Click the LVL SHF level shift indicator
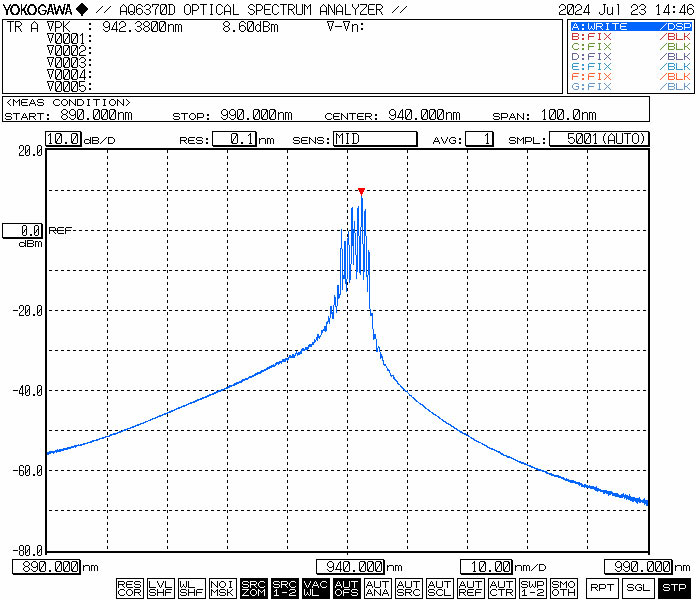The image size is (700, 600). point(160,588)
